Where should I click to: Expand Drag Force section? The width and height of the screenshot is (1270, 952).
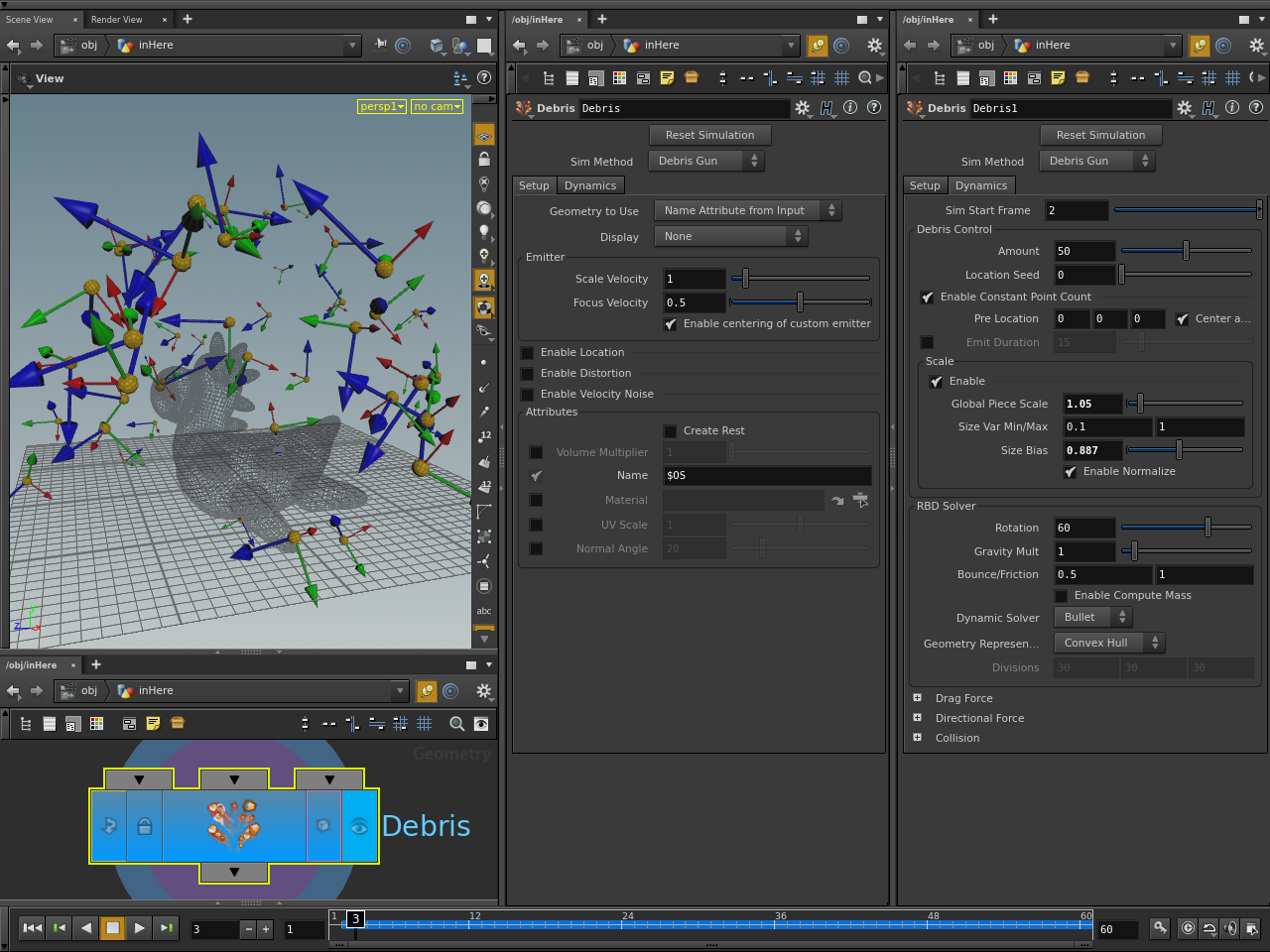pyautogui.click(x=917, y=698)
